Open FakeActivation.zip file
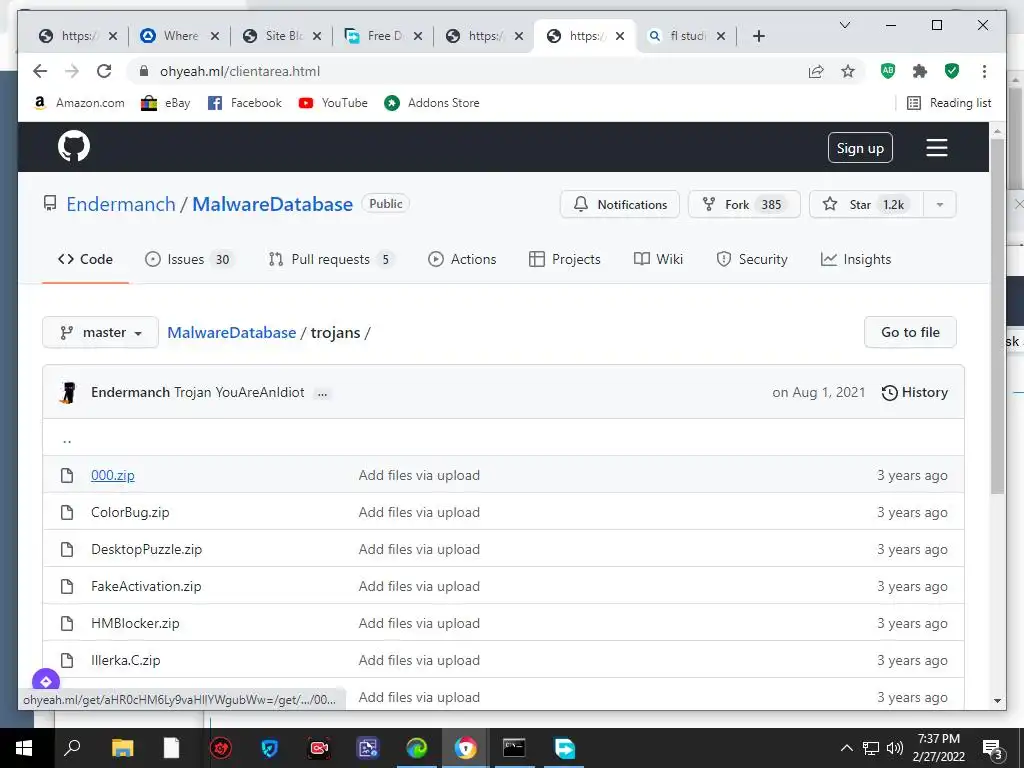Viewport: 1024px width, 768px height. [x=146, y=586]
